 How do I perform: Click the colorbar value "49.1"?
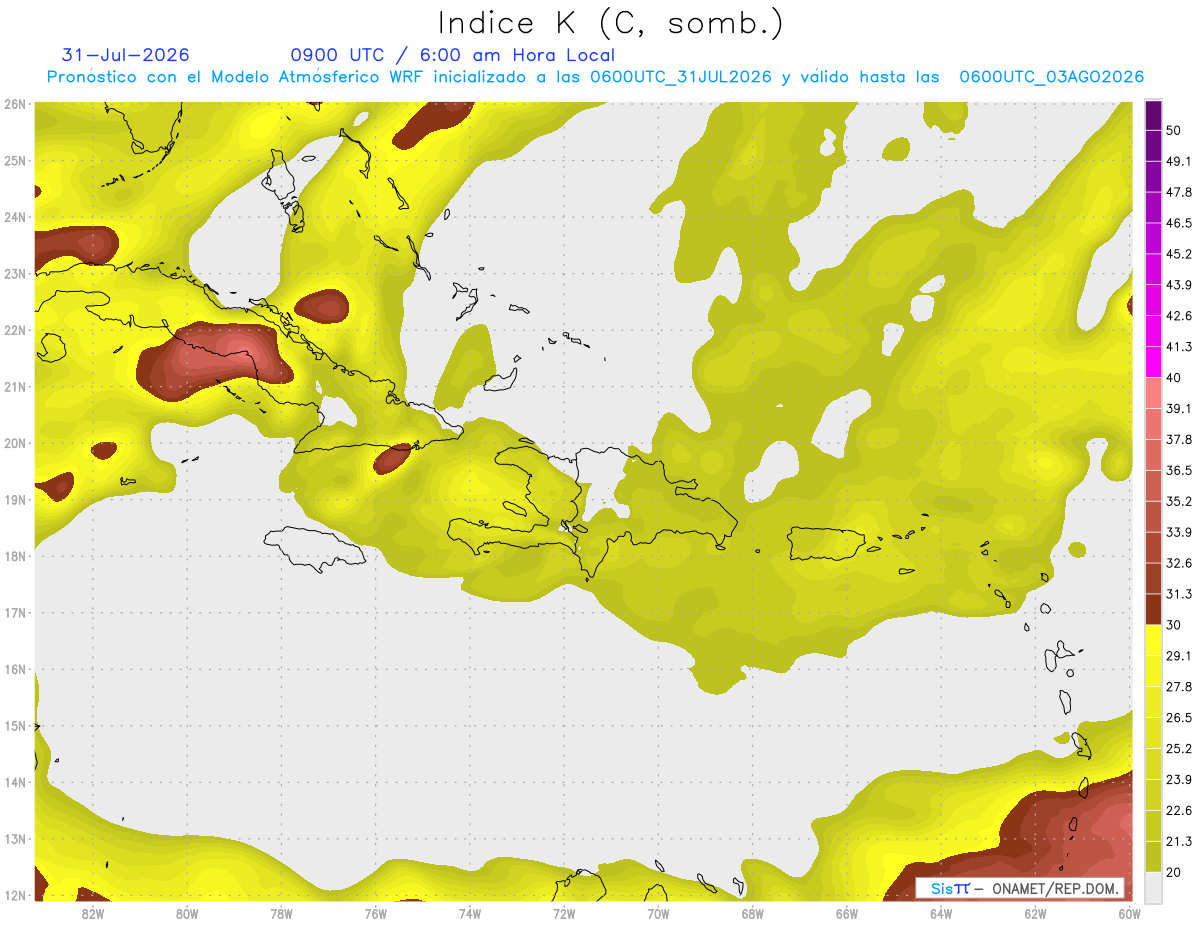point(1179,161)
